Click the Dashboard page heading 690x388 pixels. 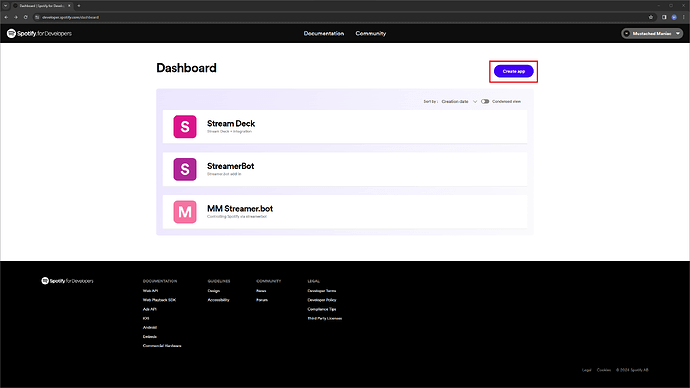click(187, 68)
